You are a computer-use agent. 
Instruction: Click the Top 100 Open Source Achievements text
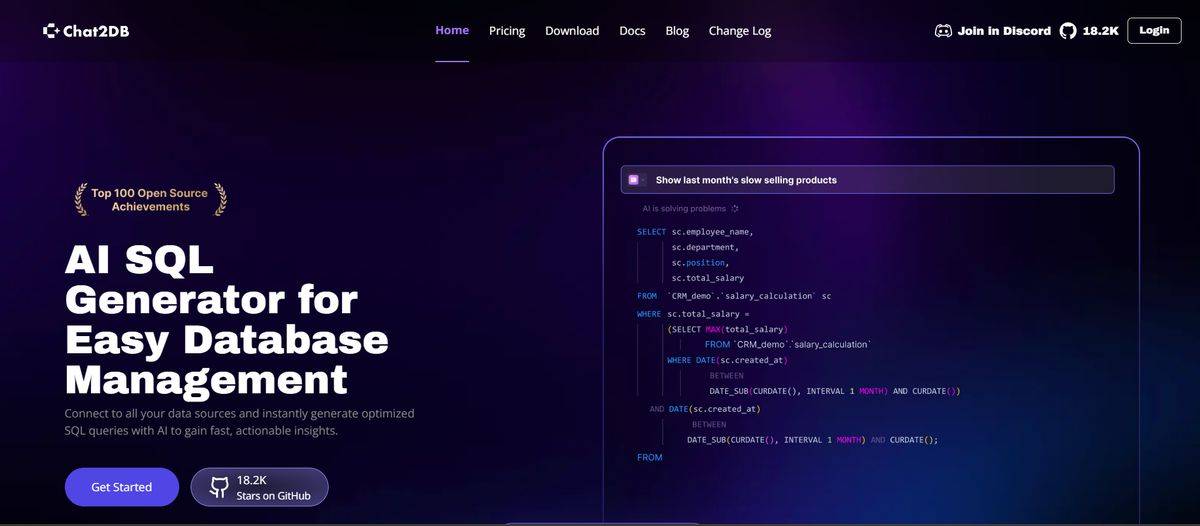150,200
